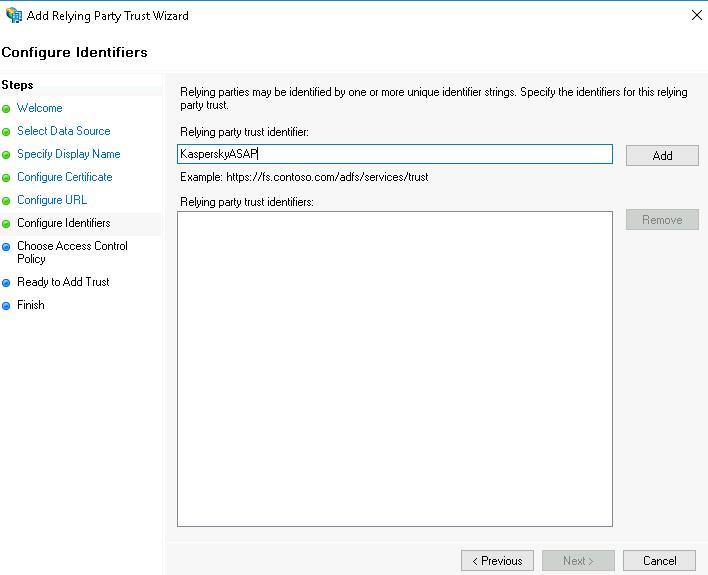The width and height of the screenshot is (708, 575).
Task: Open the Specify Display Name step link
Action: 68,154
